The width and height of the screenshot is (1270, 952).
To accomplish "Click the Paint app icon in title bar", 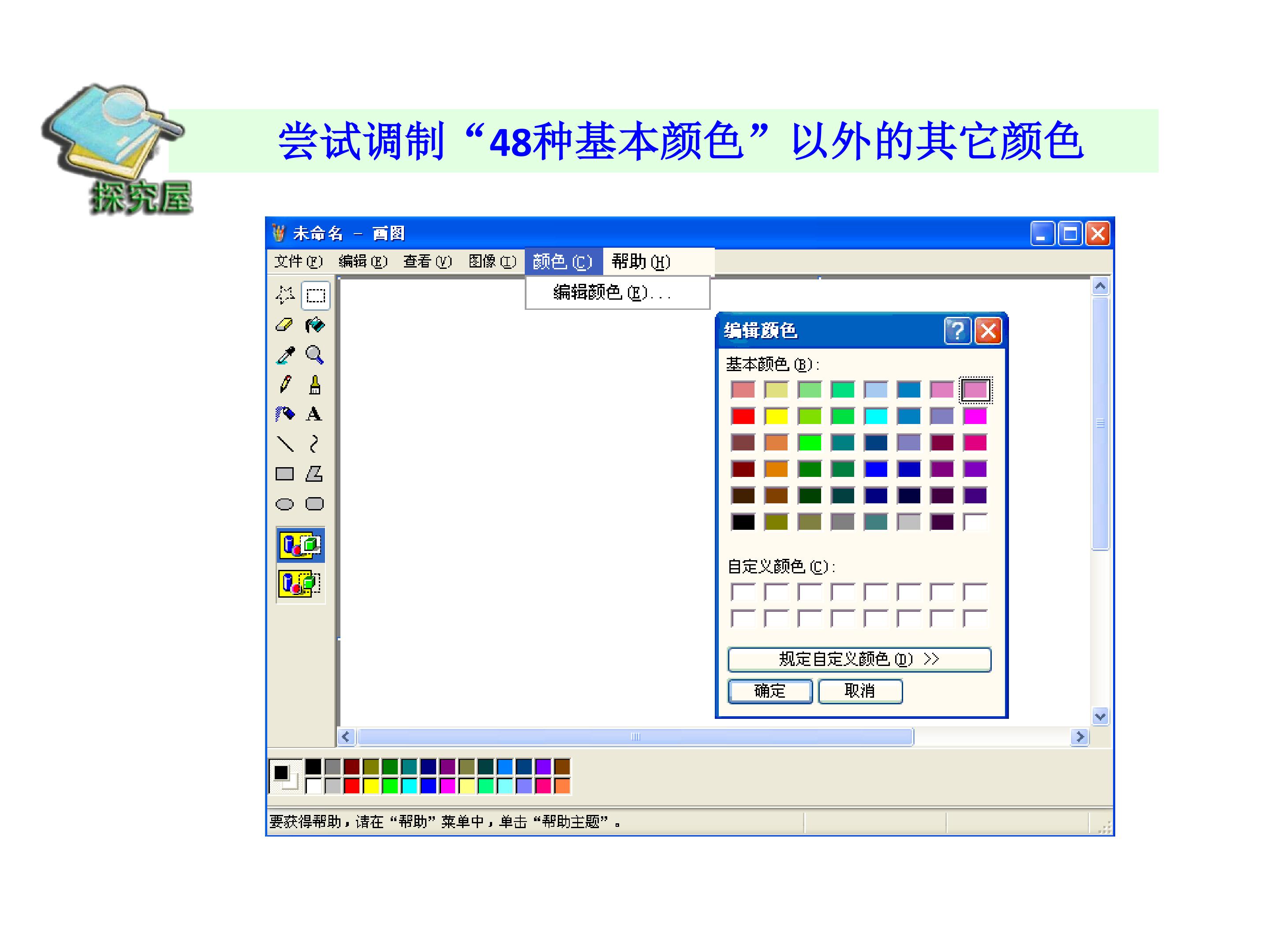I will [x=279, y=233].
